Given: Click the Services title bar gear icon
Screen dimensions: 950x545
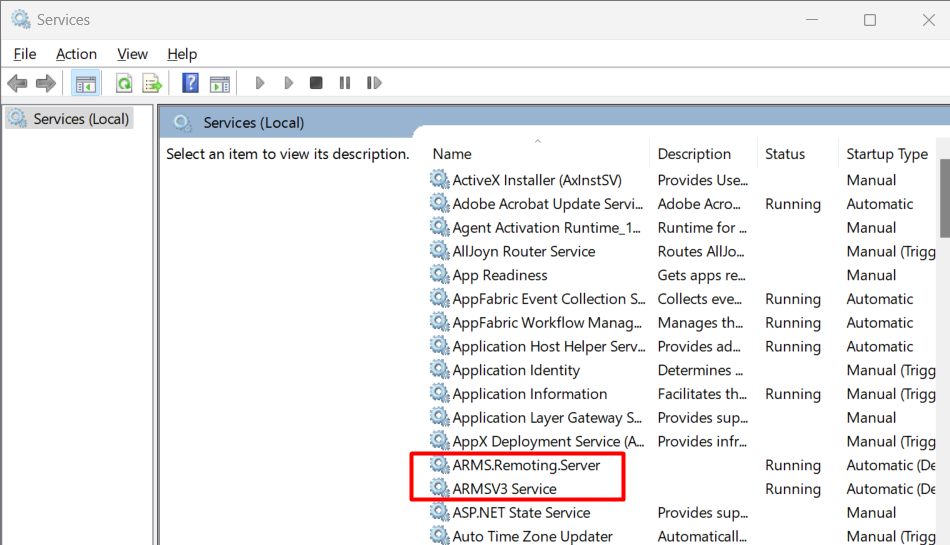Looking at the screenshot, I should [21, 19].
